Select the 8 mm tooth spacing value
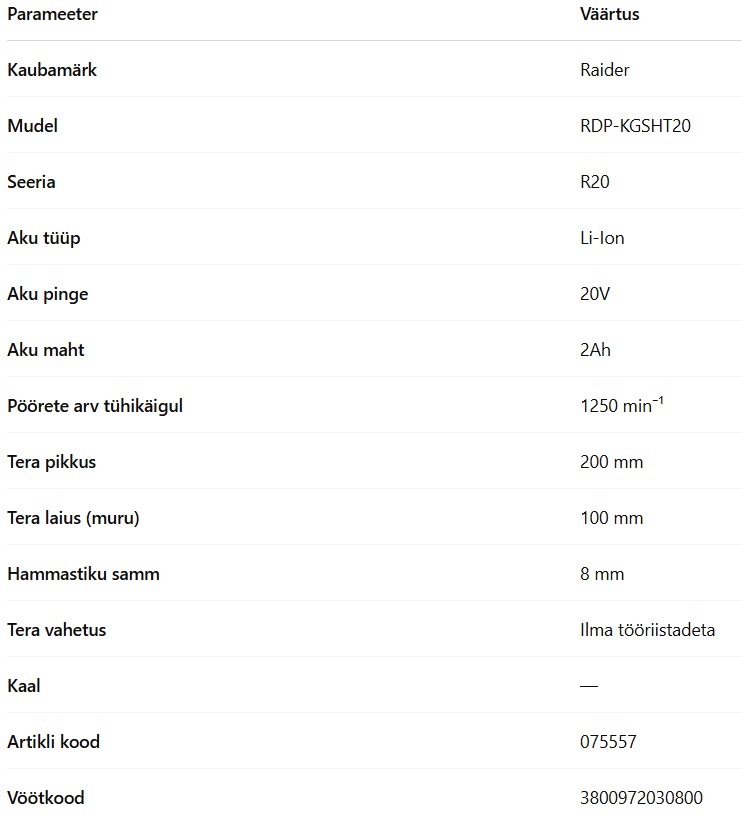Image resolution: width=742 pixels, height=814 pixels. tap(602, 574)
